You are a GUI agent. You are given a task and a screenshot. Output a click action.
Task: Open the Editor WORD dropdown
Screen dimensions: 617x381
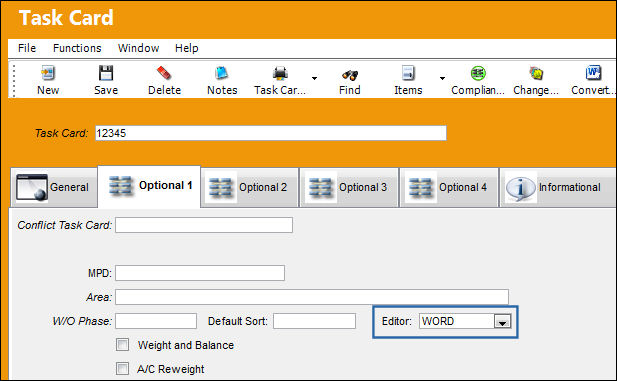(502, 322)
